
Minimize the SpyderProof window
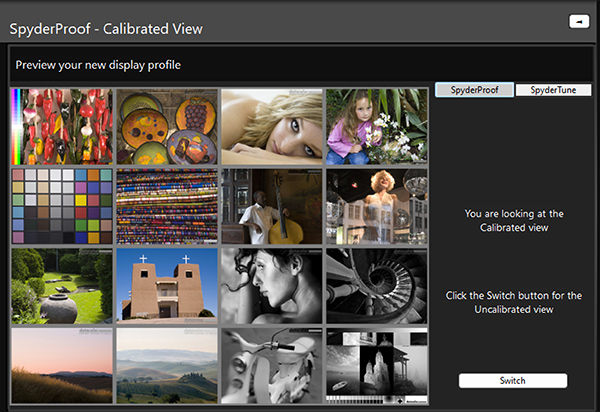coord(578,20)
